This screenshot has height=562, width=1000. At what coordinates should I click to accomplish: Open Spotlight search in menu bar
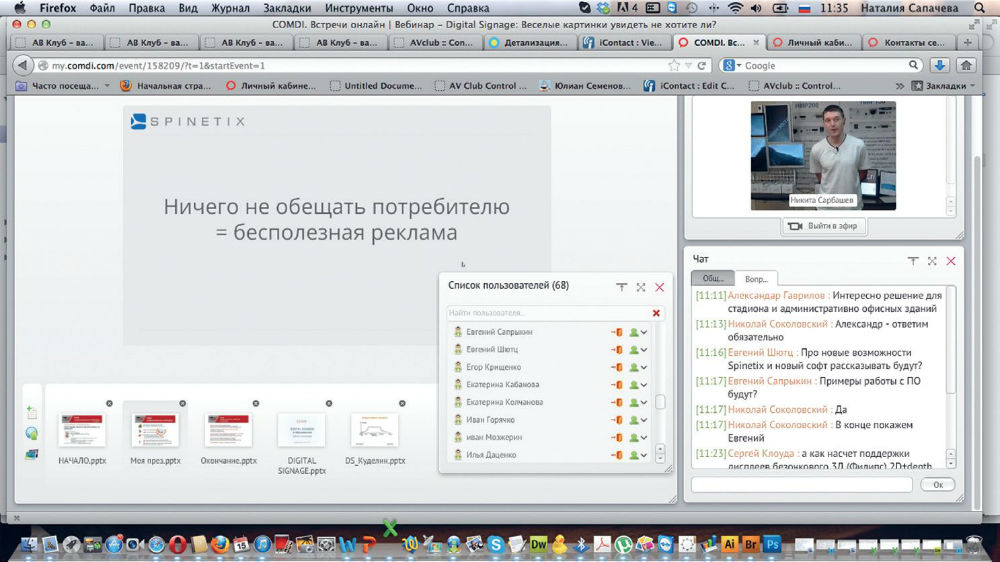point(980,8)
